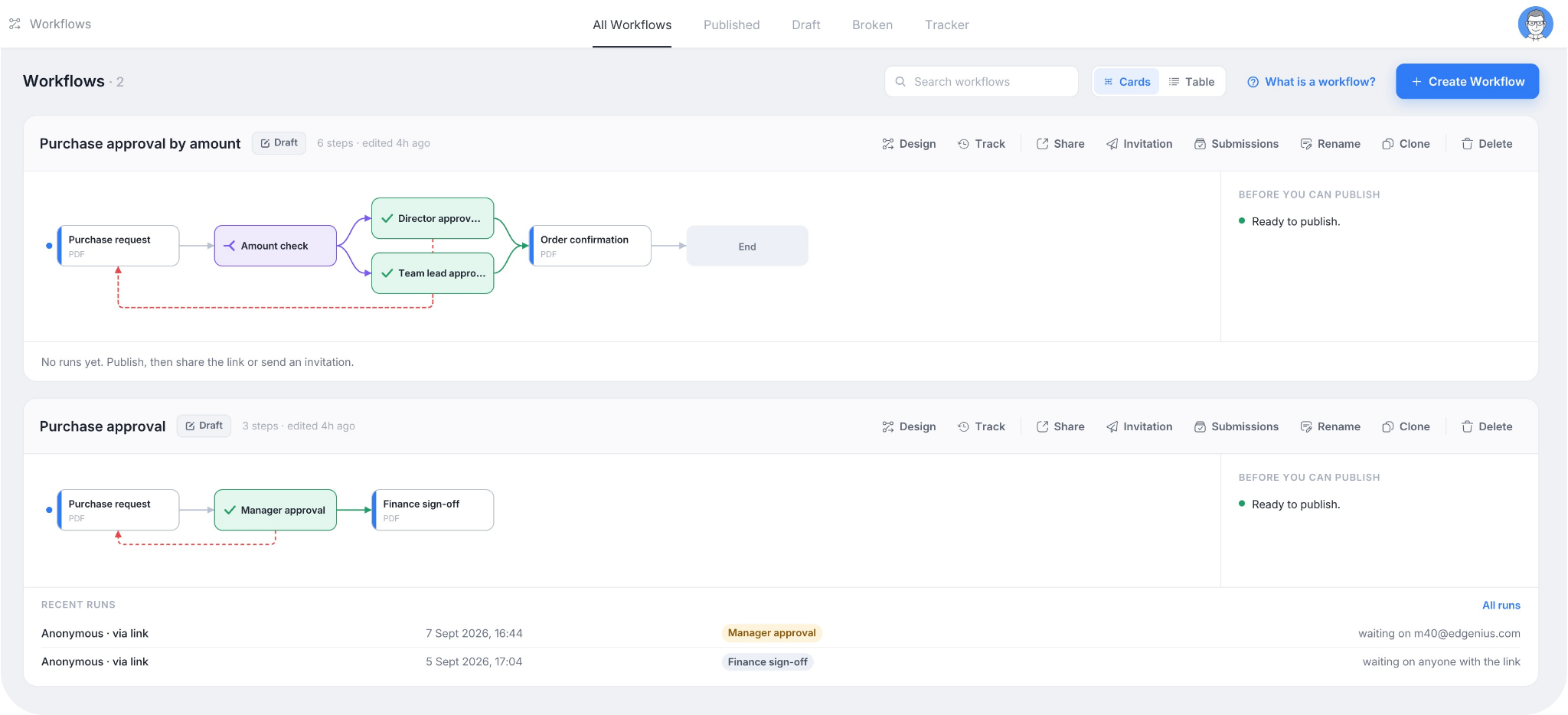Select the All Workflows tab
Image resolution: width=1568 pixels, height=715 pixels.
pyautogui.click(x=632, y=24)
